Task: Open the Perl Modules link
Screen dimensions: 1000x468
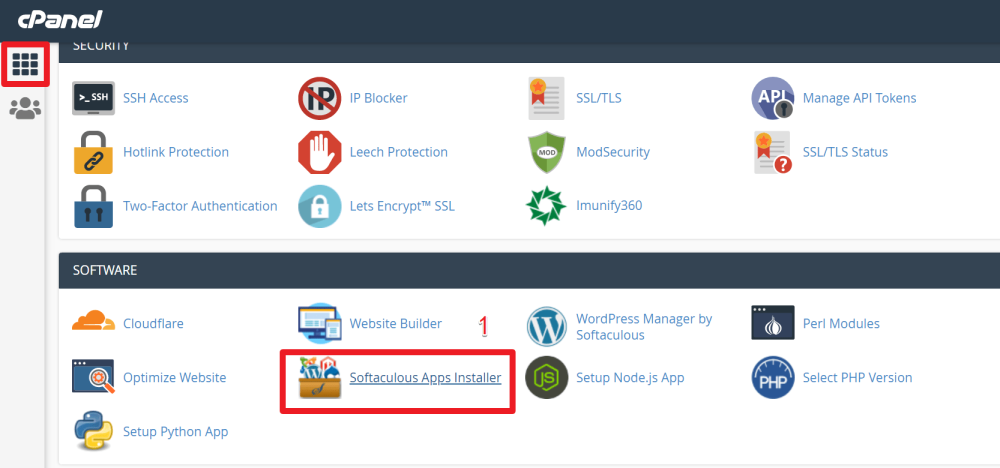Action: 841,324
